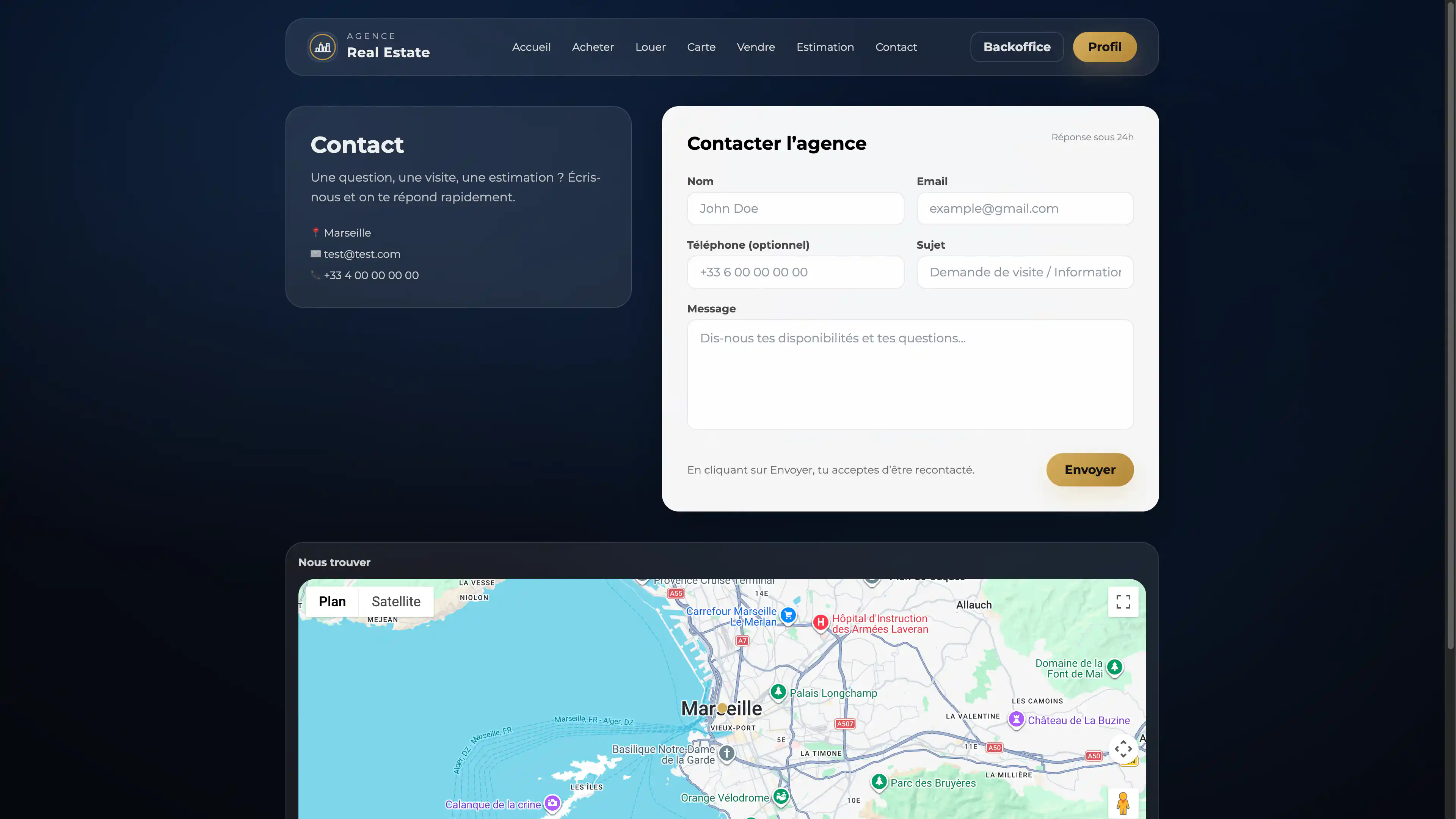Click the Real Estate agency logo icon
The image size is (1456, 819).
pyautogui.click(x=322, y=47)
